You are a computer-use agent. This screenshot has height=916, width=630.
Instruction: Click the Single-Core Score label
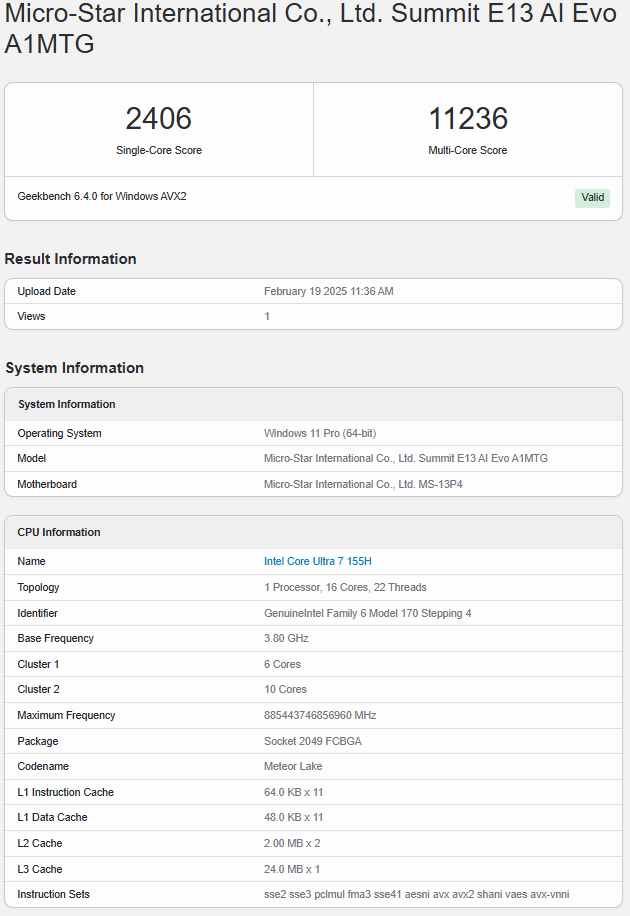tap(158, 150)
